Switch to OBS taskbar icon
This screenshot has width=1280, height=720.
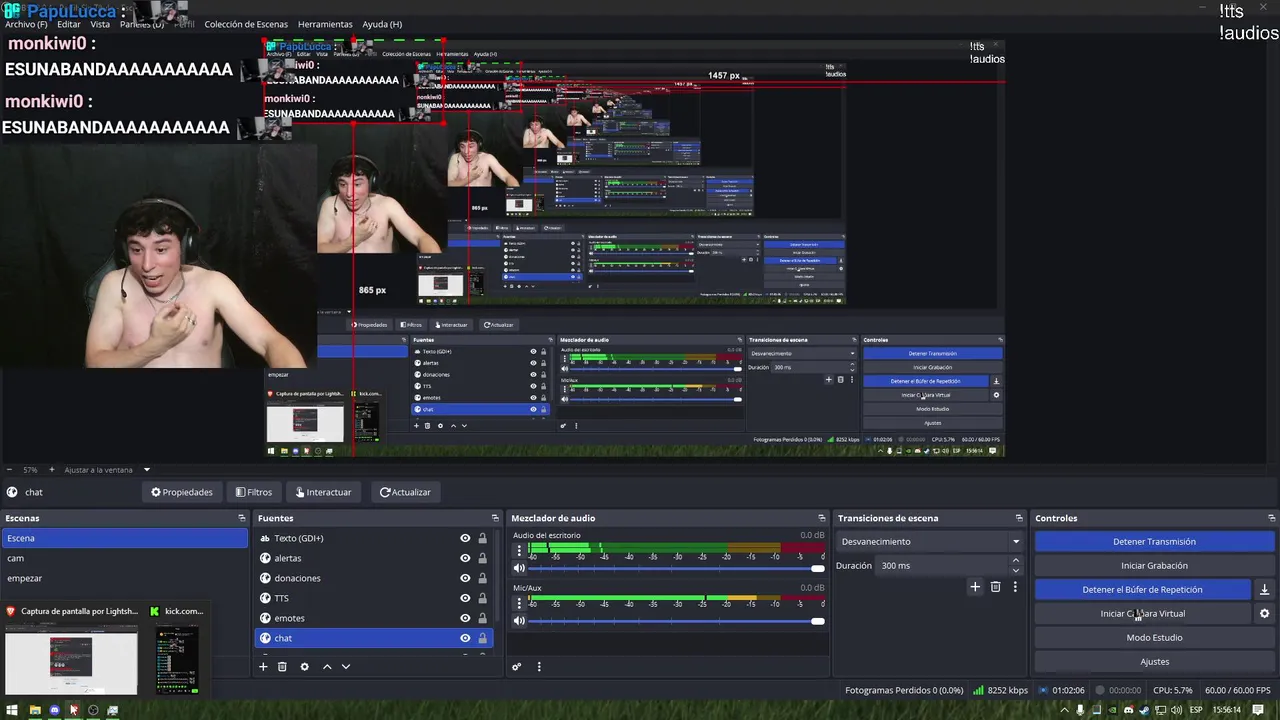click(x=93, y=710)
